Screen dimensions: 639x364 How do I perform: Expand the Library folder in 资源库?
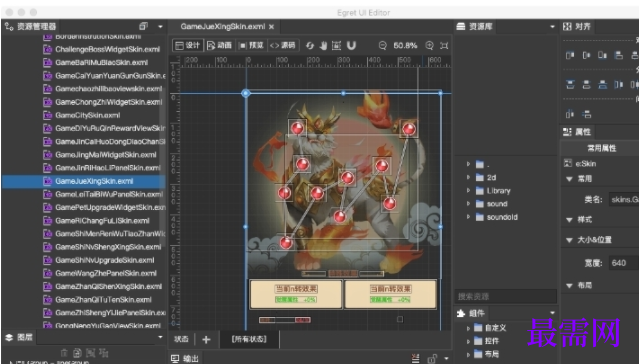coord(468,190)
